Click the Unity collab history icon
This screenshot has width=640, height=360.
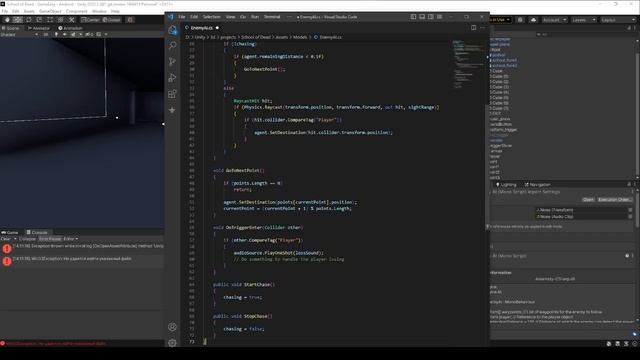pos(520,20)
